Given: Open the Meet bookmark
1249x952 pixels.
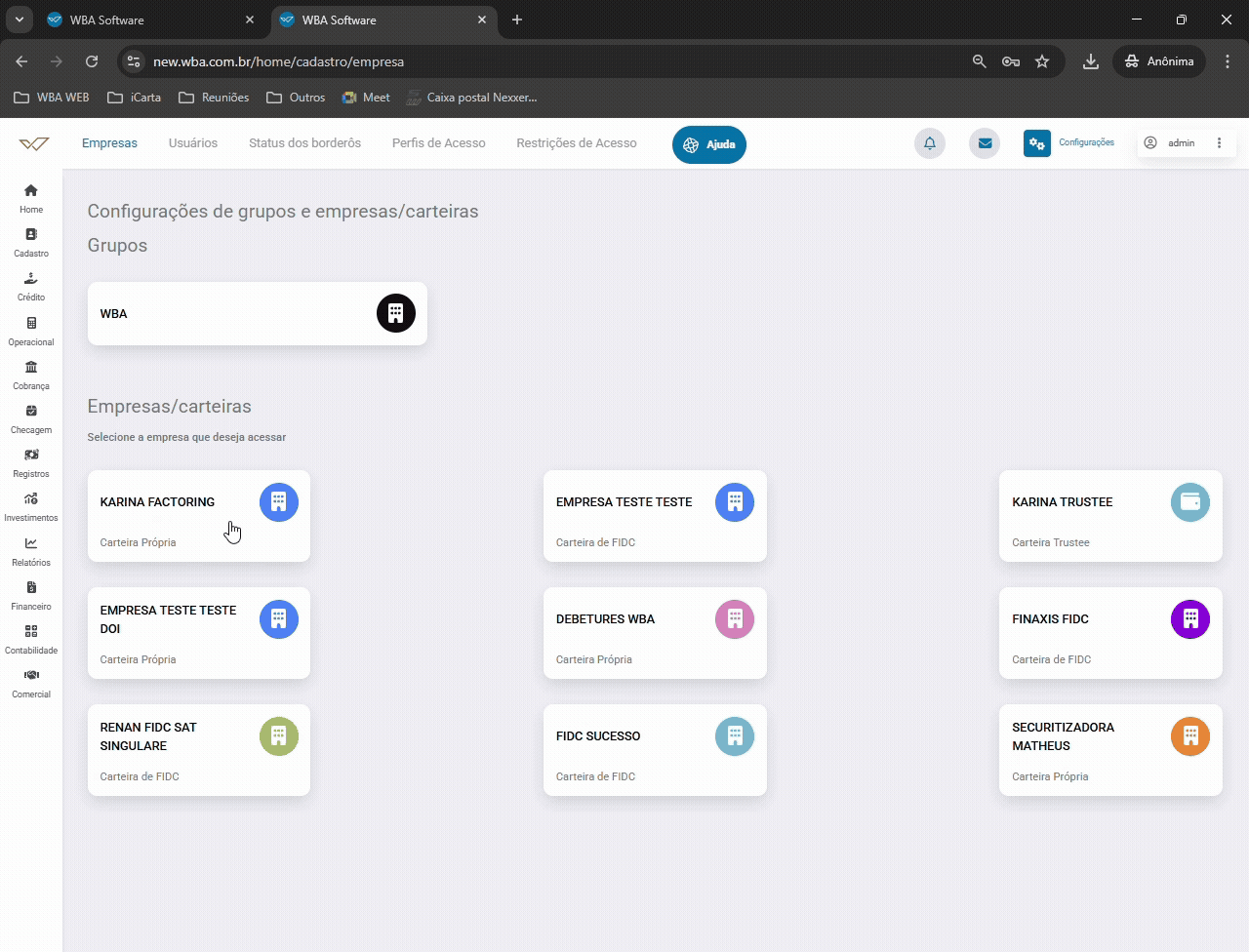Looking at the screenshot, I should [366, 98].
